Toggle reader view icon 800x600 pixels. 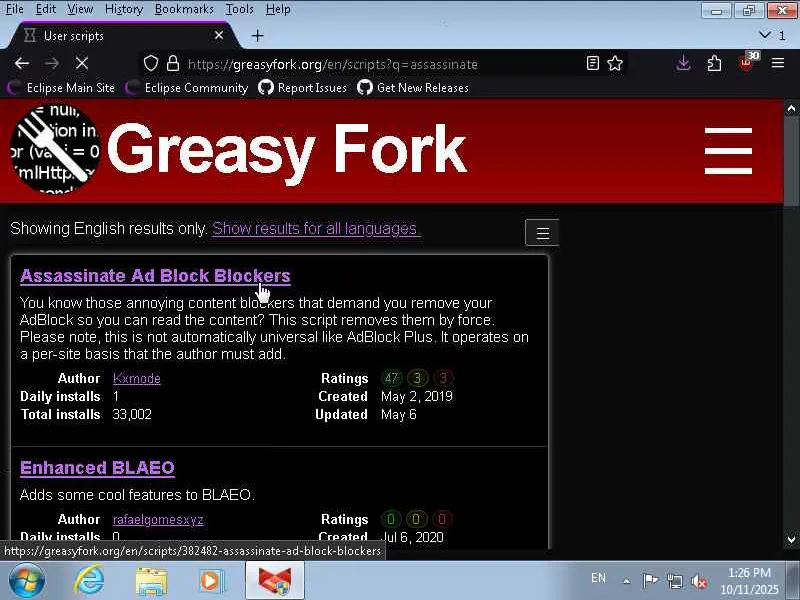coord(592,63)
